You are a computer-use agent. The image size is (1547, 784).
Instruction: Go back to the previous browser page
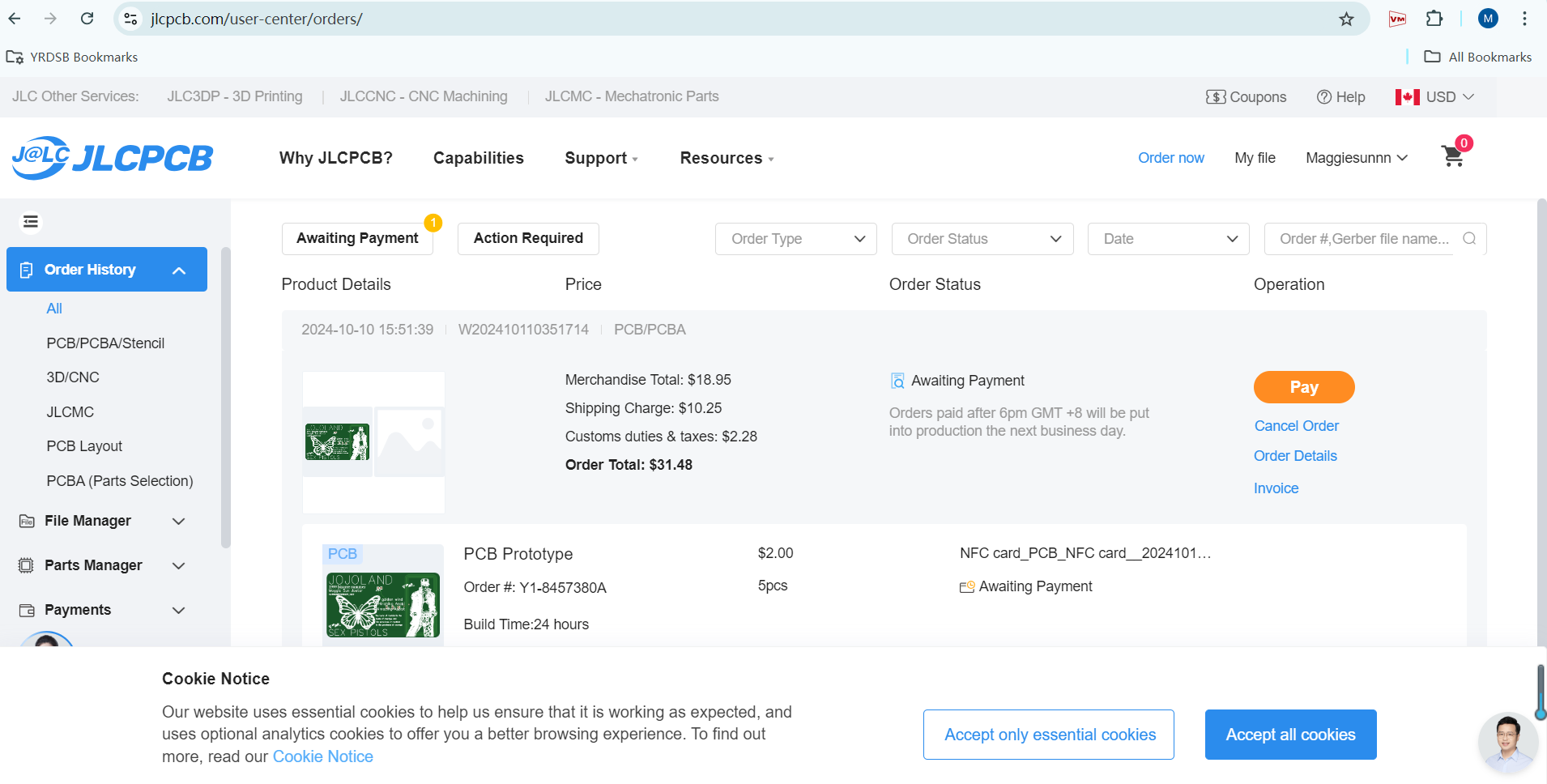(15, 19)
